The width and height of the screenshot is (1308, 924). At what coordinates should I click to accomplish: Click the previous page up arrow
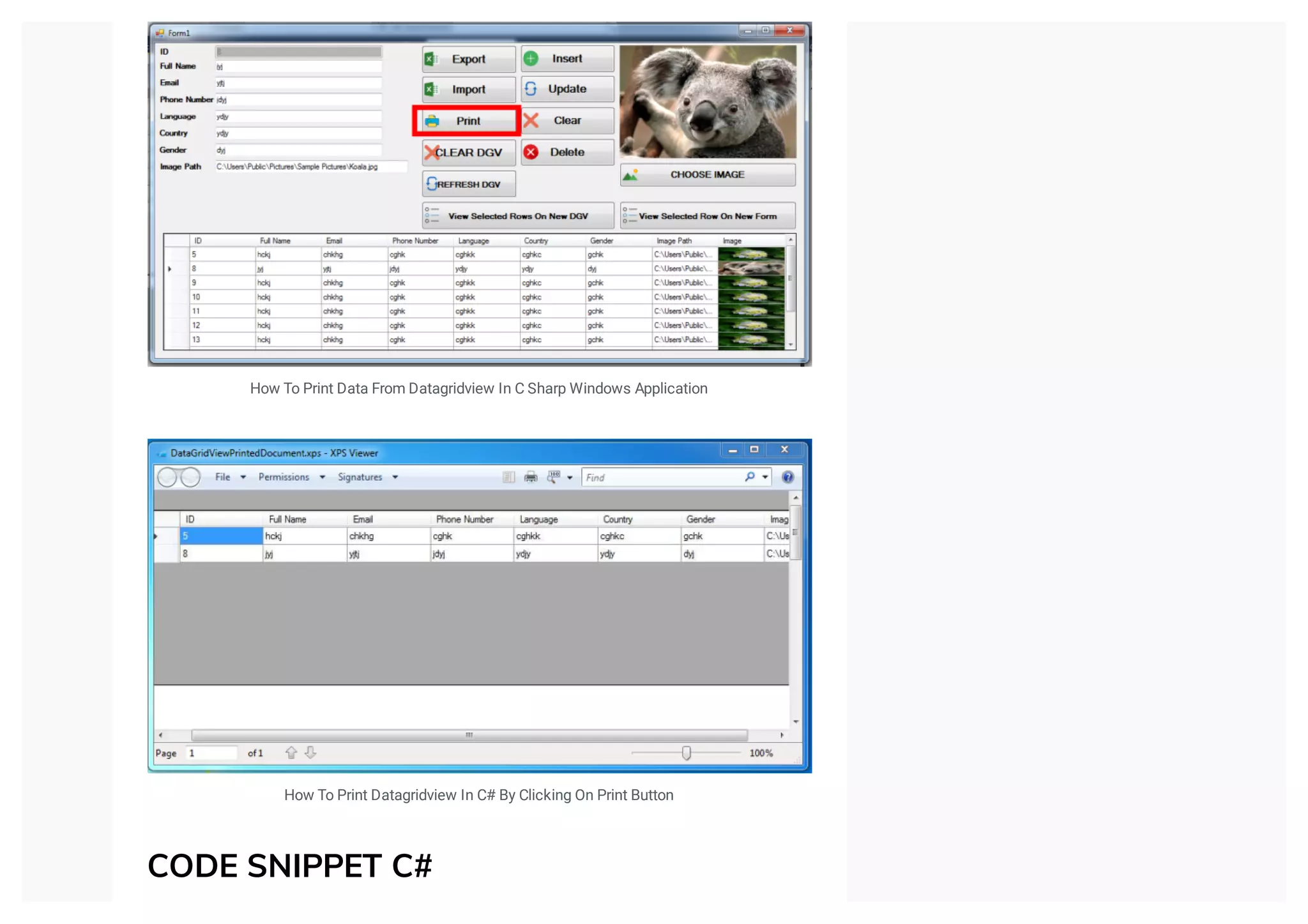click(291, 753)
